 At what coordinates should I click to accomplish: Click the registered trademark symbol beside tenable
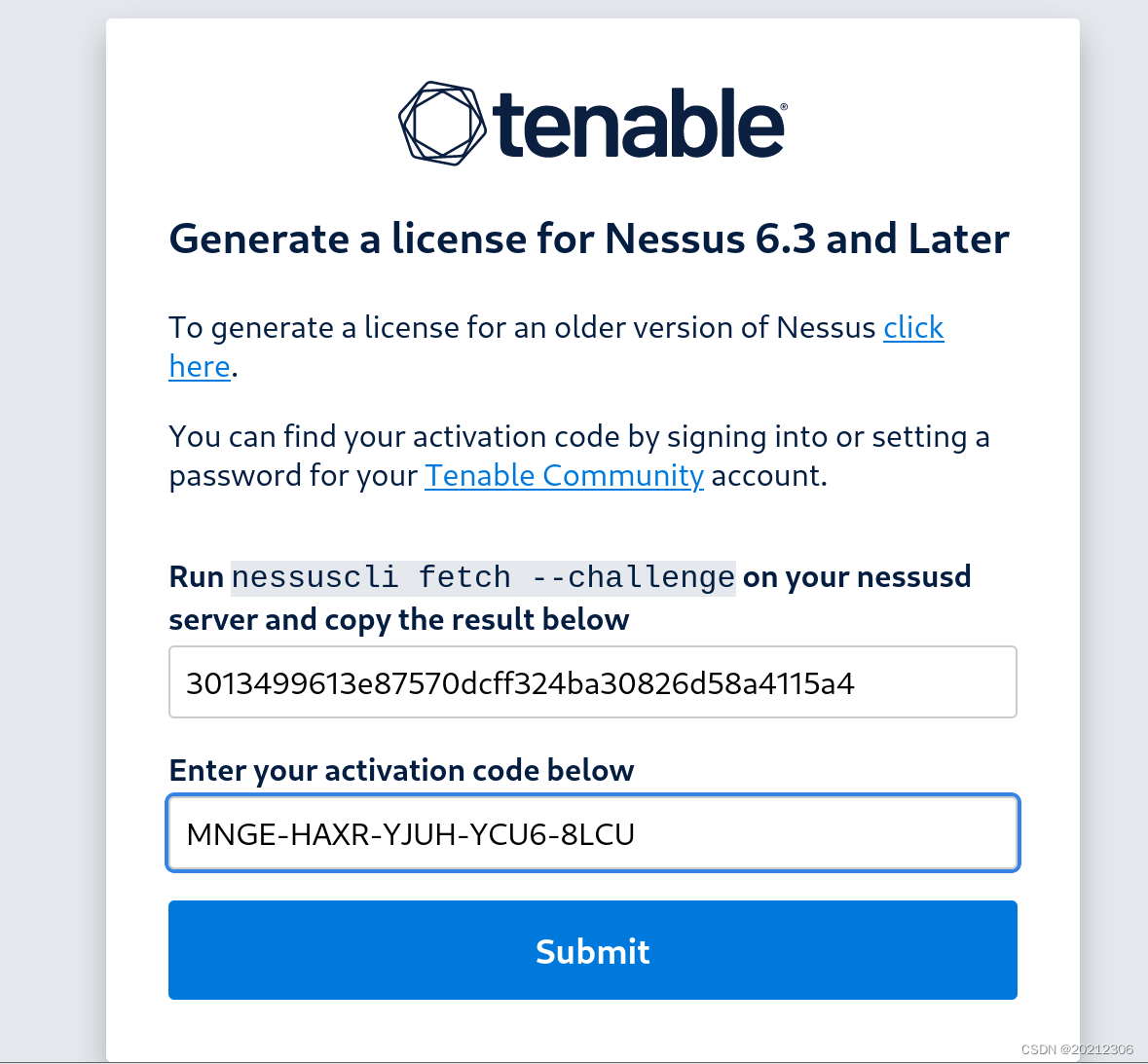tap(783, 106)
